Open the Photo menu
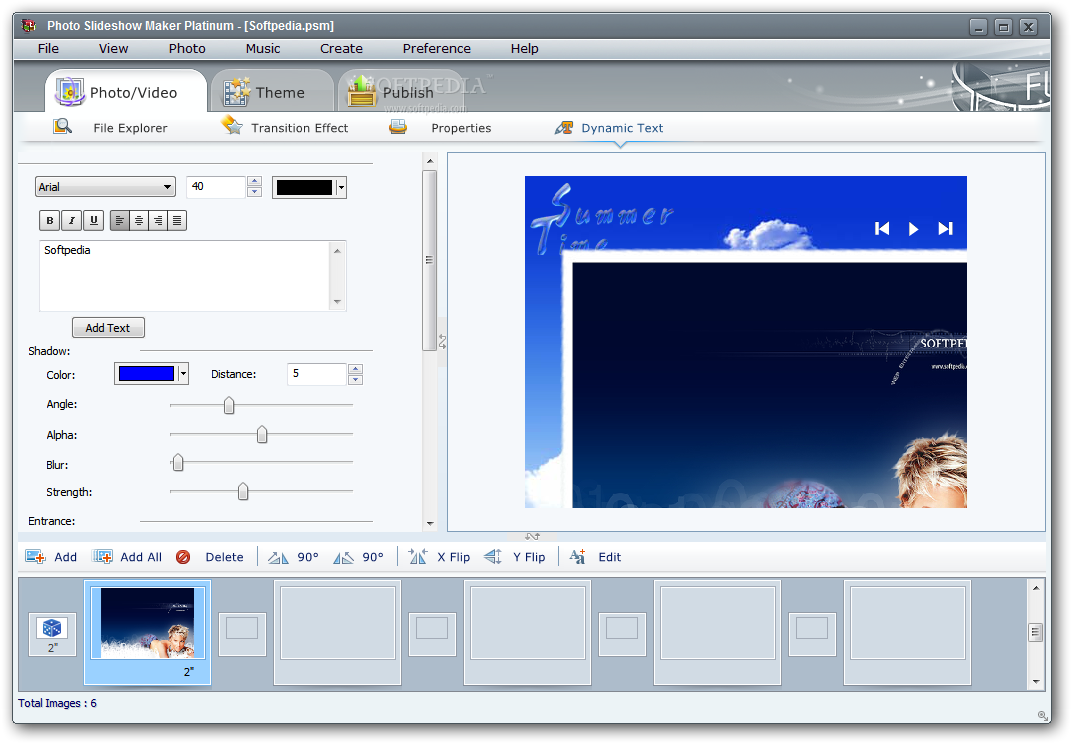The height and width of the screenshot is (744, 1072). point(187,49)
